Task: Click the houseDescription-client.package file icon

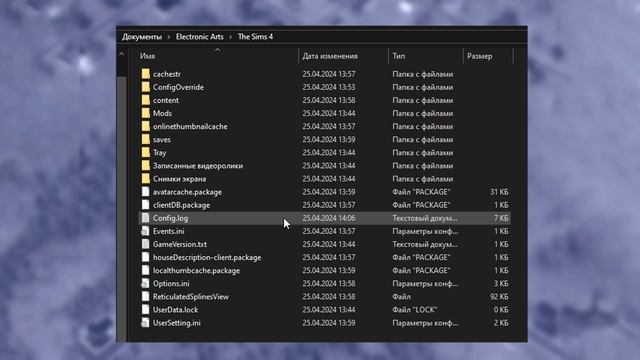Action: pos(145,257)
